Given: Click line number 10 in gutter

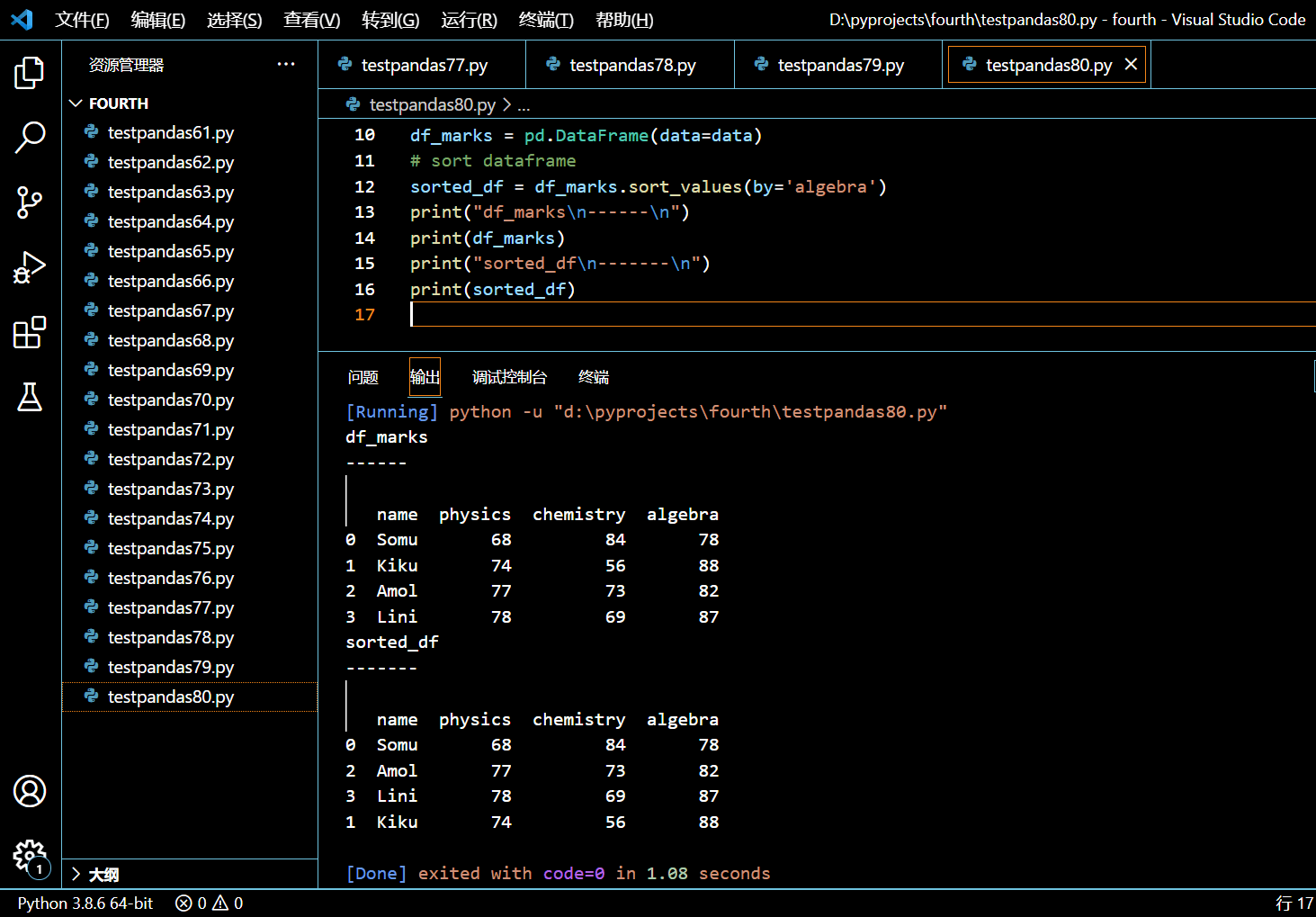Looking at the screenshot, I should [364, 135].
